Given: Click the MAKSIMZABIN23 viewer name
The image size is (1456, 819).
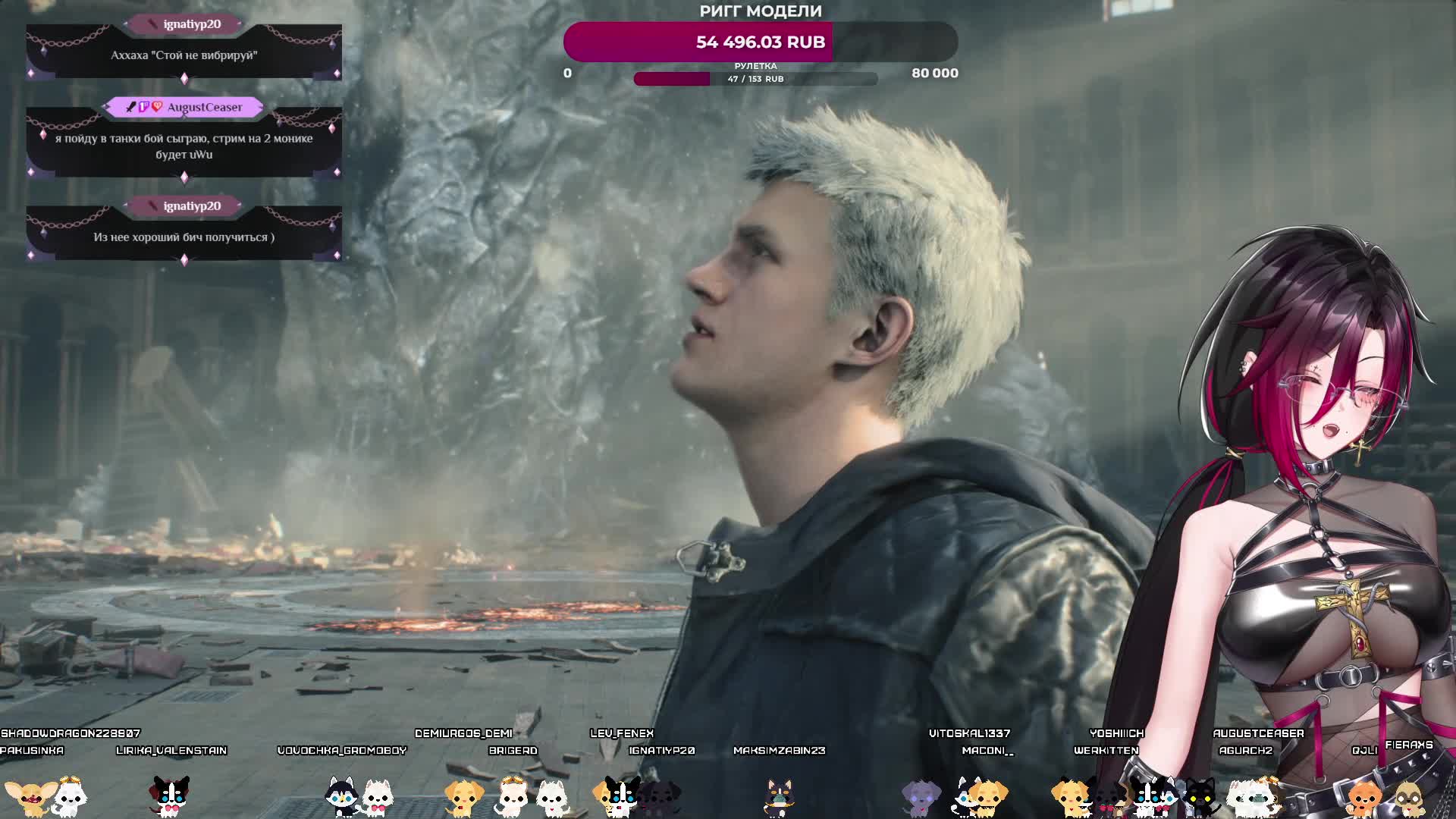Looking at the screenshot, I should 779,751.
